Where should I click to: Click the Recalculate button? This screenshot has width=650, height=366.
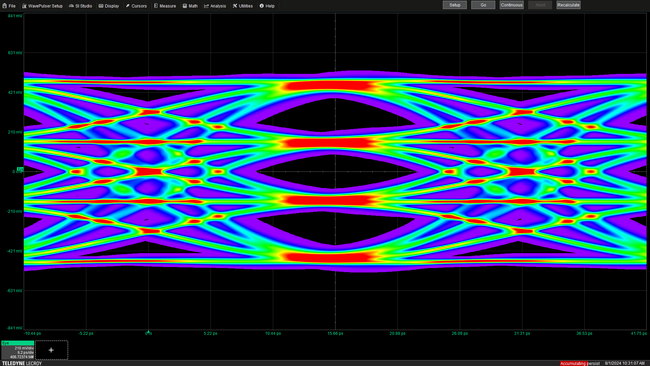(568, 5)
